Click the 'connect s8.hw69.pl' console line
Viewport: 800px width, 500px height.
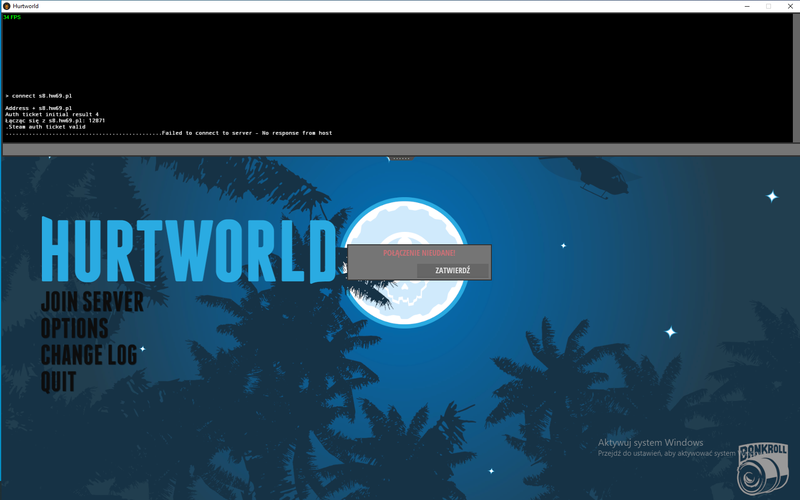tap(38, 96)
